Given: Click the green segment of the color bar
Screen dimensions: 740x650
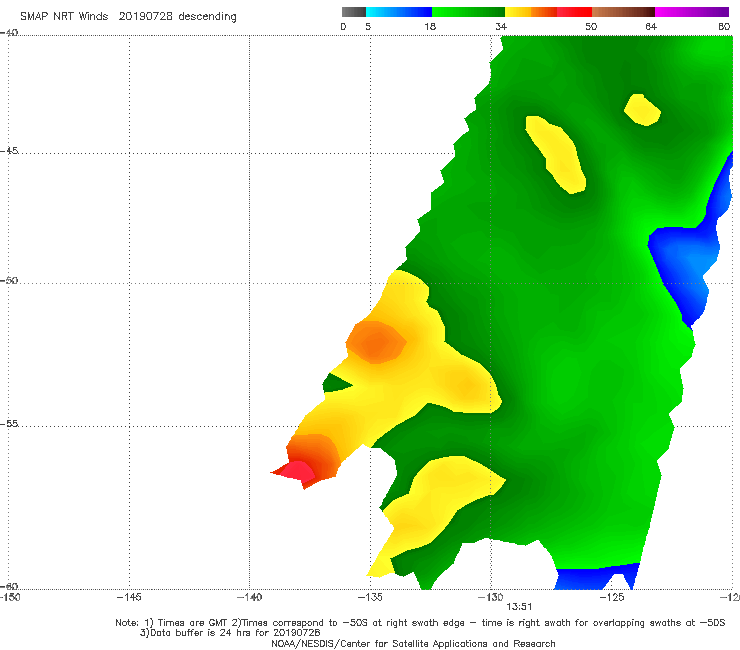Looking at the screenshot, I should [x=468, y=12].
